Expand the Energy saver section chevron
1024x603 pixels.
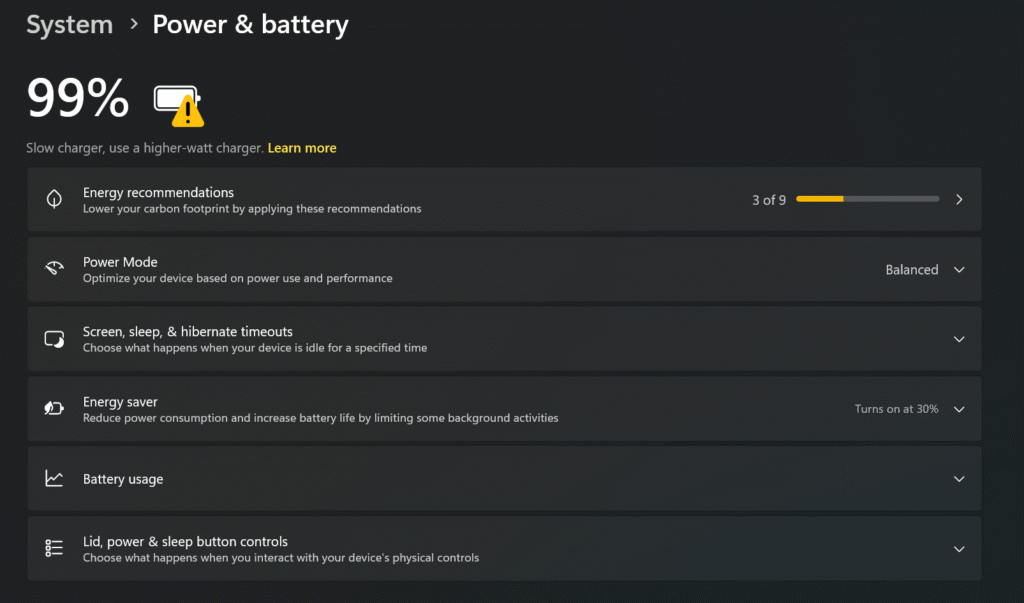(959, 409)
